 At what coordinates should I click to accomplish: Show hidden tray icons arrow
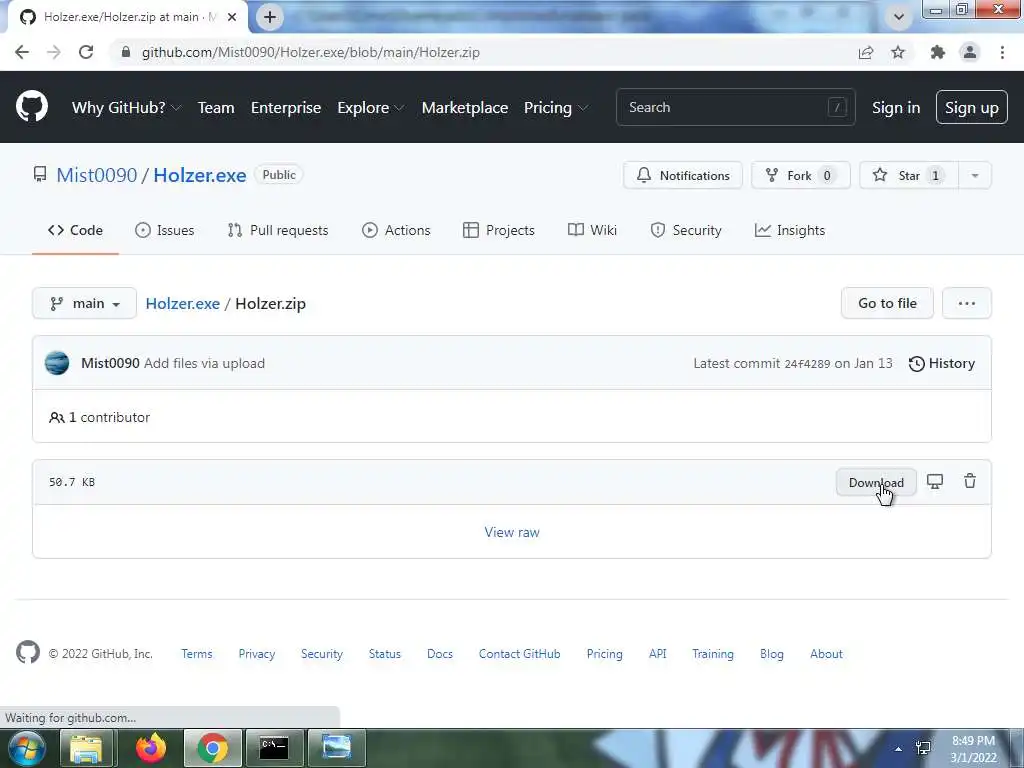898,749
